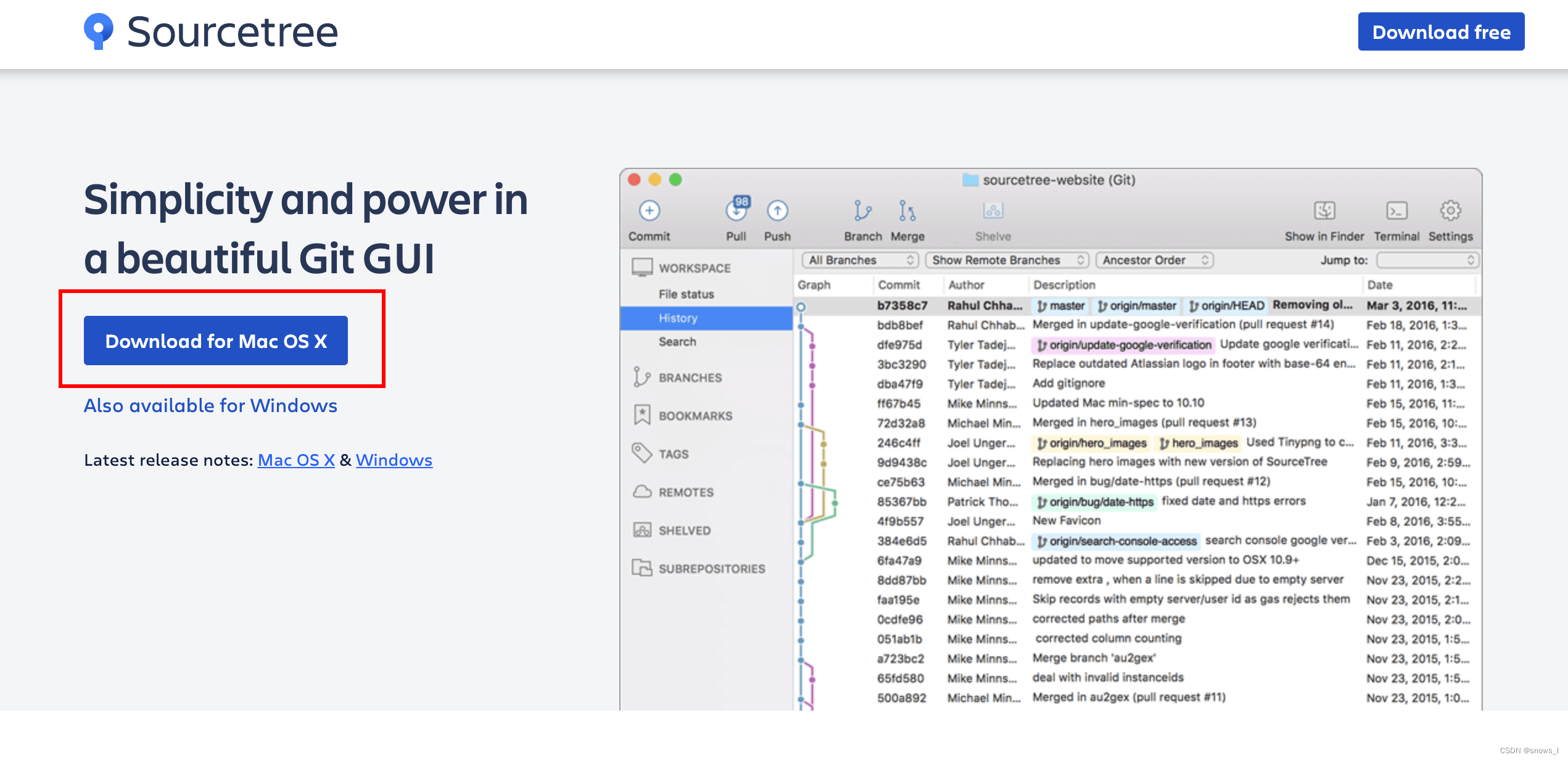
Task: Click the BRANCHES sidebar icon
Action: coord(642,377)
